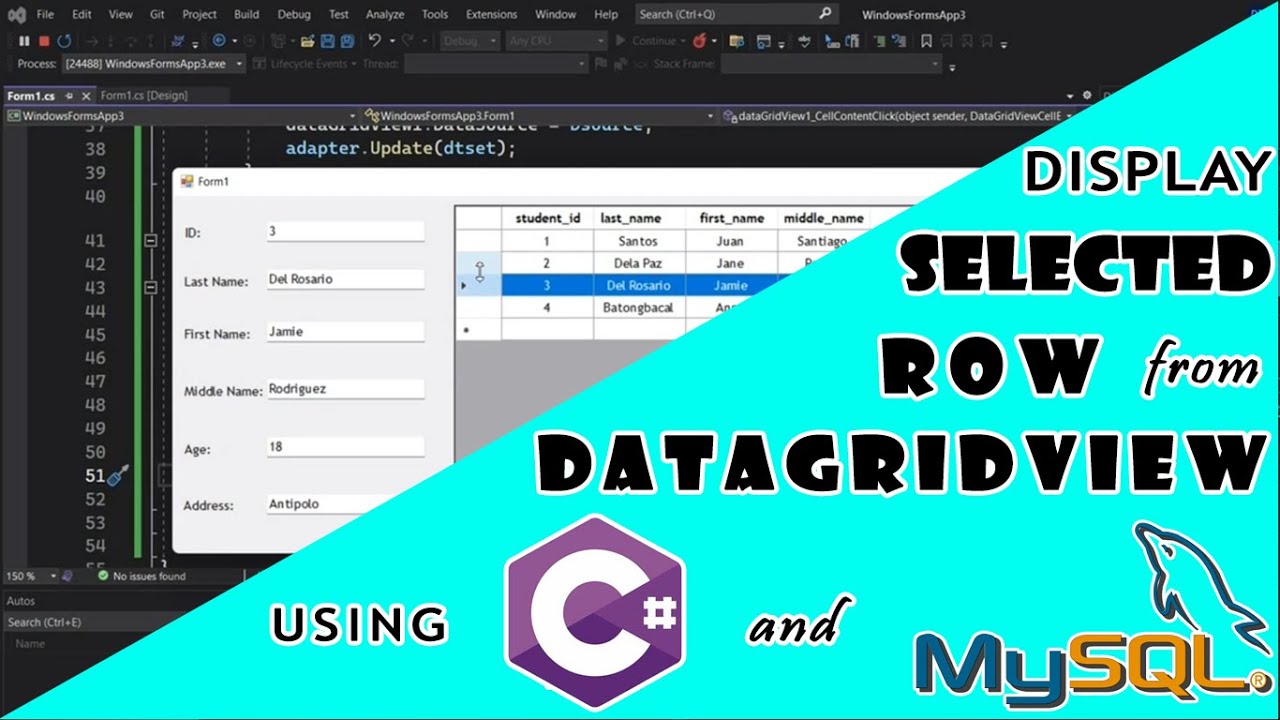The width and height of the screenshot is (1280, 720).
Task: Click the last_name column header
Action: click(x=639, y=218)
